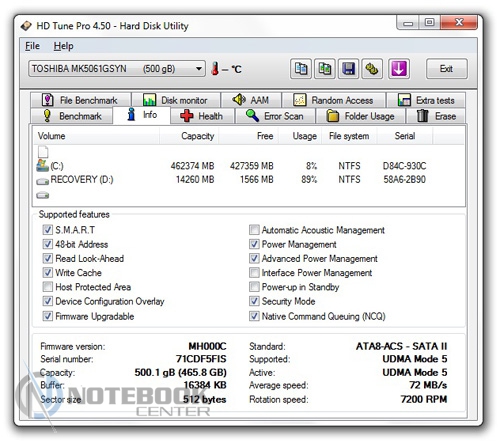
Task: Toggle the Host Protected Area checkbox
Action: pos(48,287)
